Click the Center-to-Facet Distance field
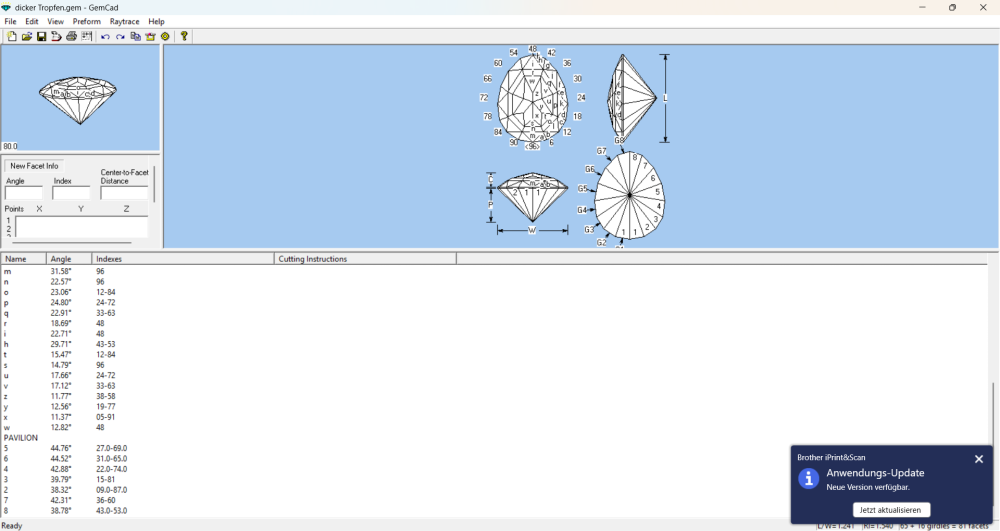 point(124,193)
